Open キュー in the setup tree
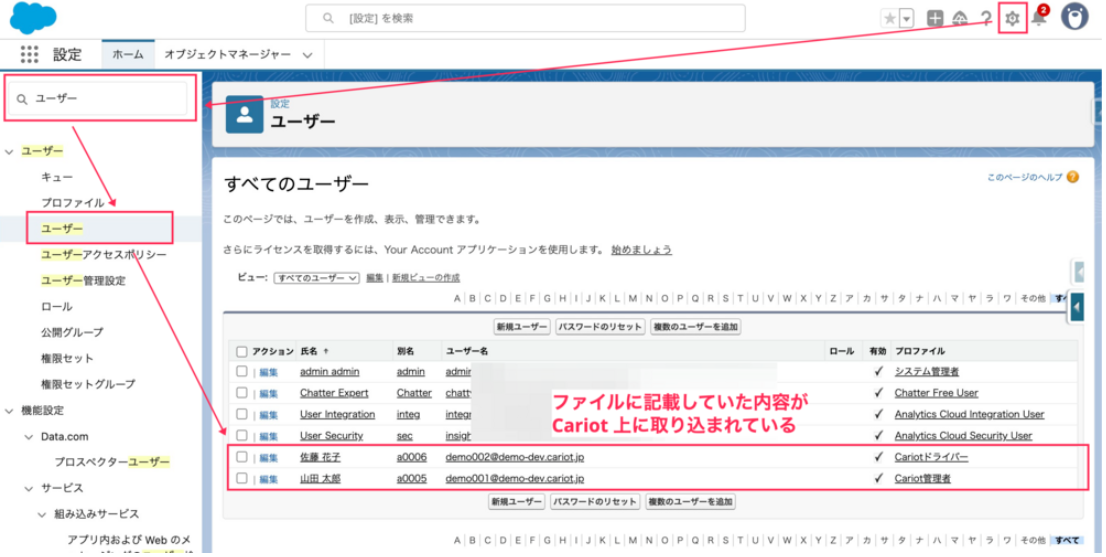Image resolution: width=1106 pixels, height=557 pixels. [x=56, y=177]
